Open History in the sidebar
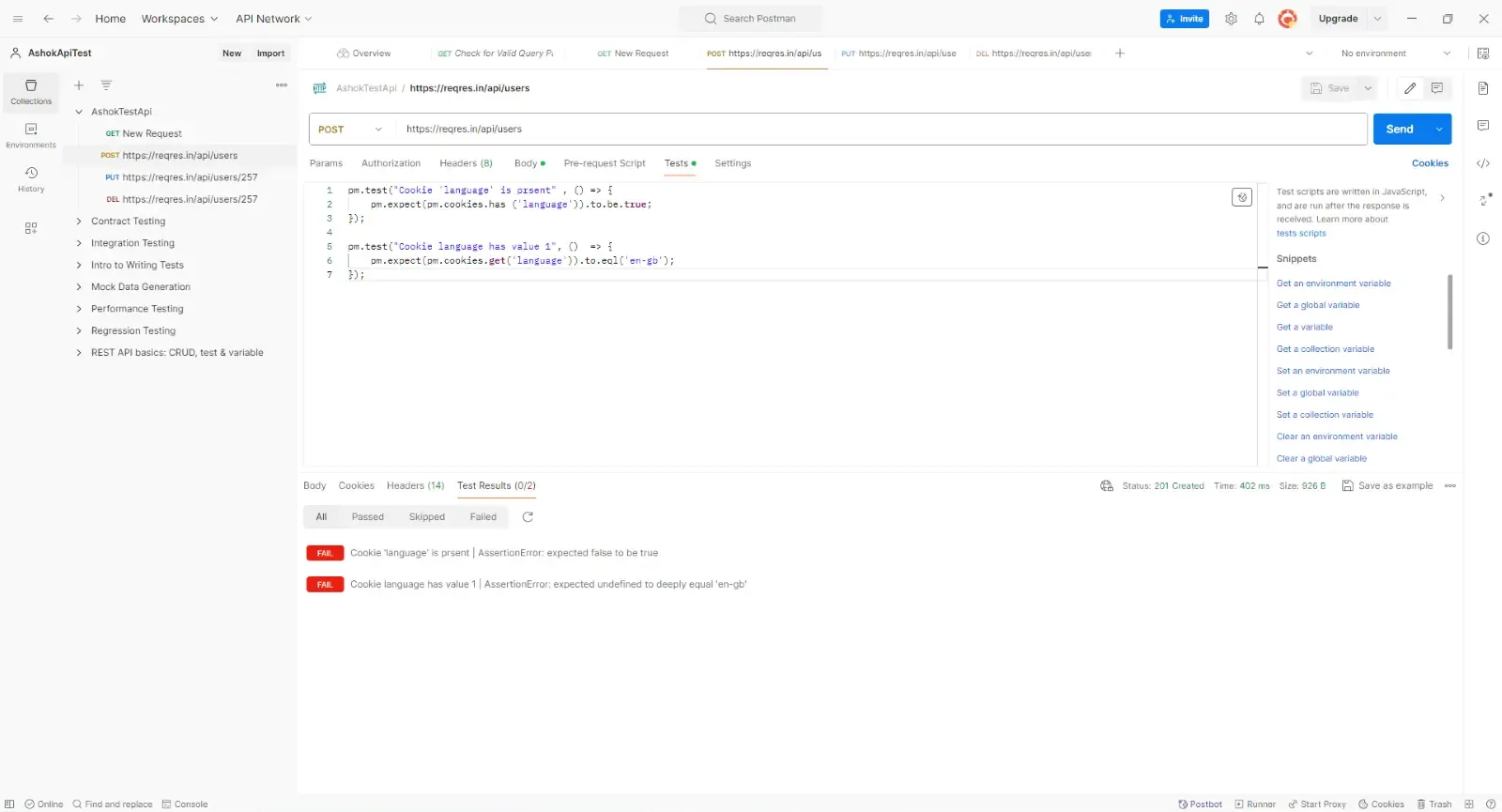The image size is (1502, 812). click(x=31, y=179)
